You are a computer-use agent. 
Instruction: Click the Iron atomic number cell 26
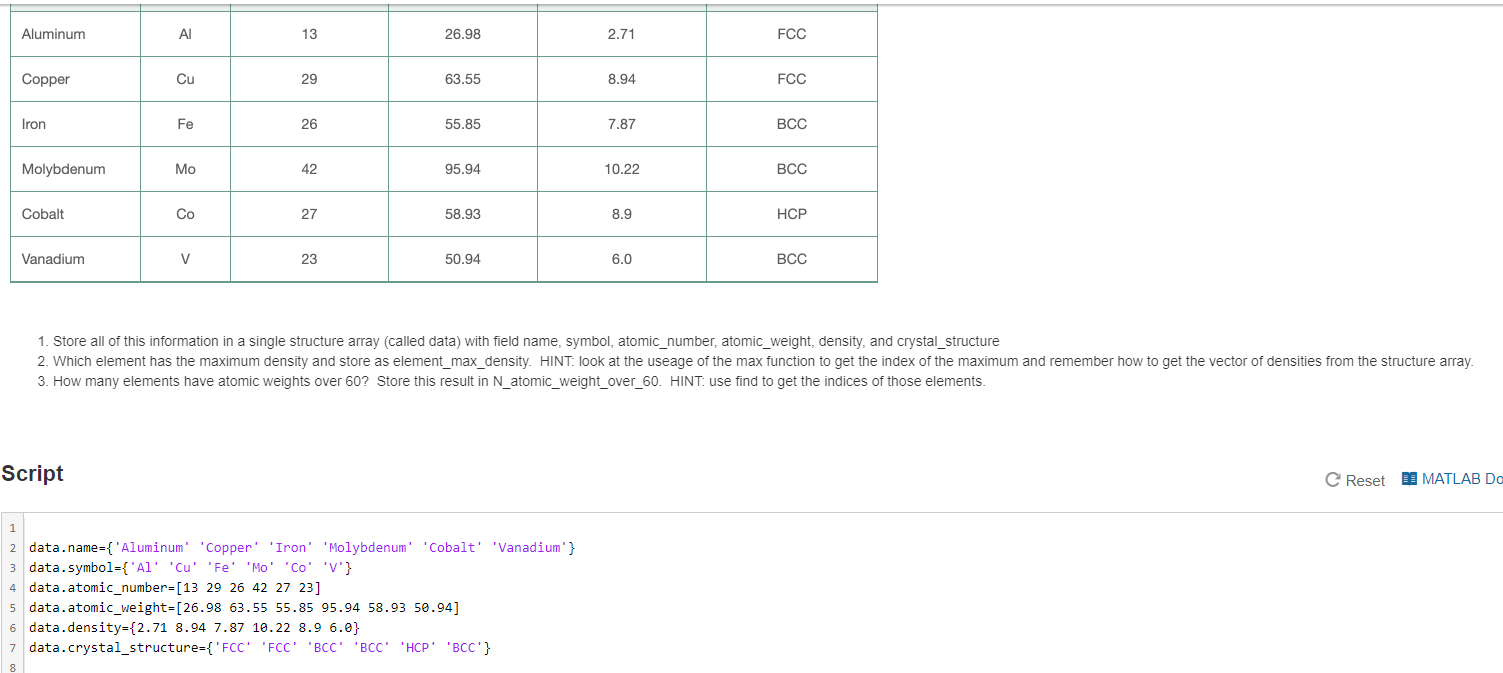(309, 123)
